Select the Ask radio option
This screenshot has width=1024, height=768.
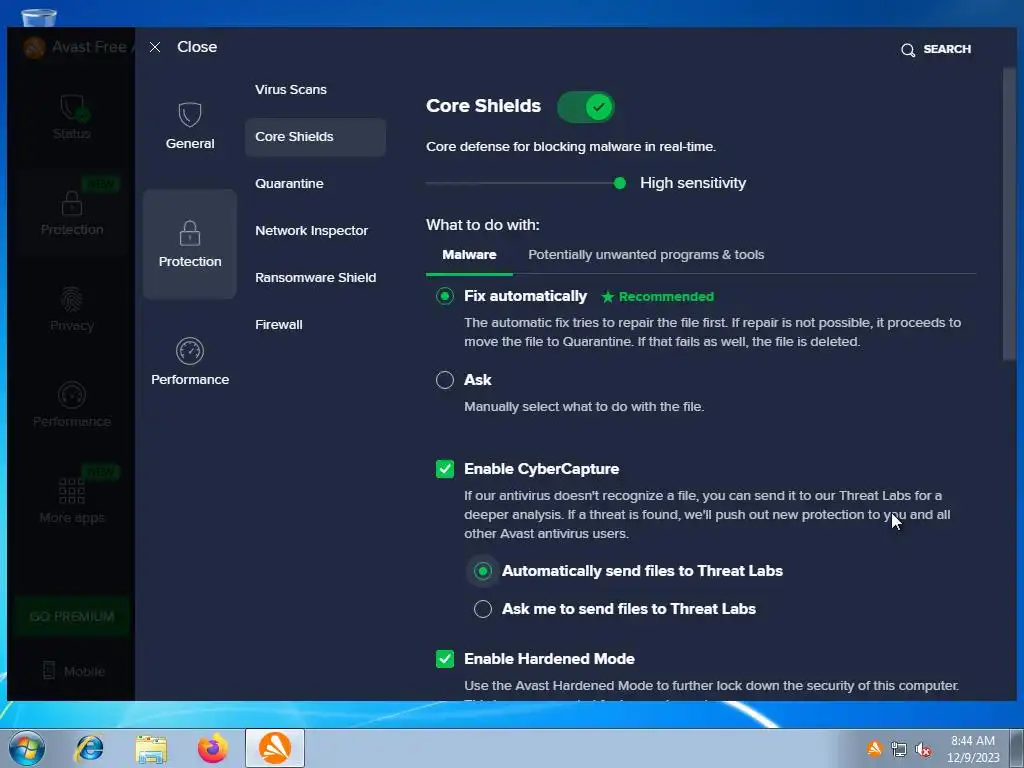coord(445,380)
